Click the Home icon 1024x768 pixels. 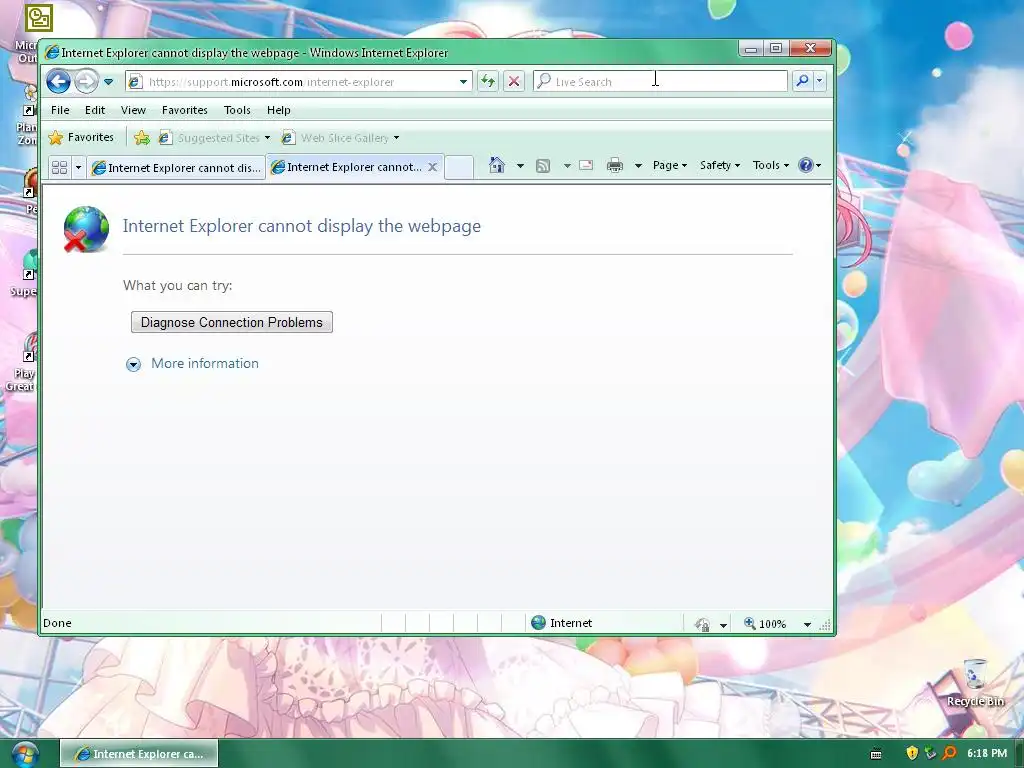[x=497, y=165]
